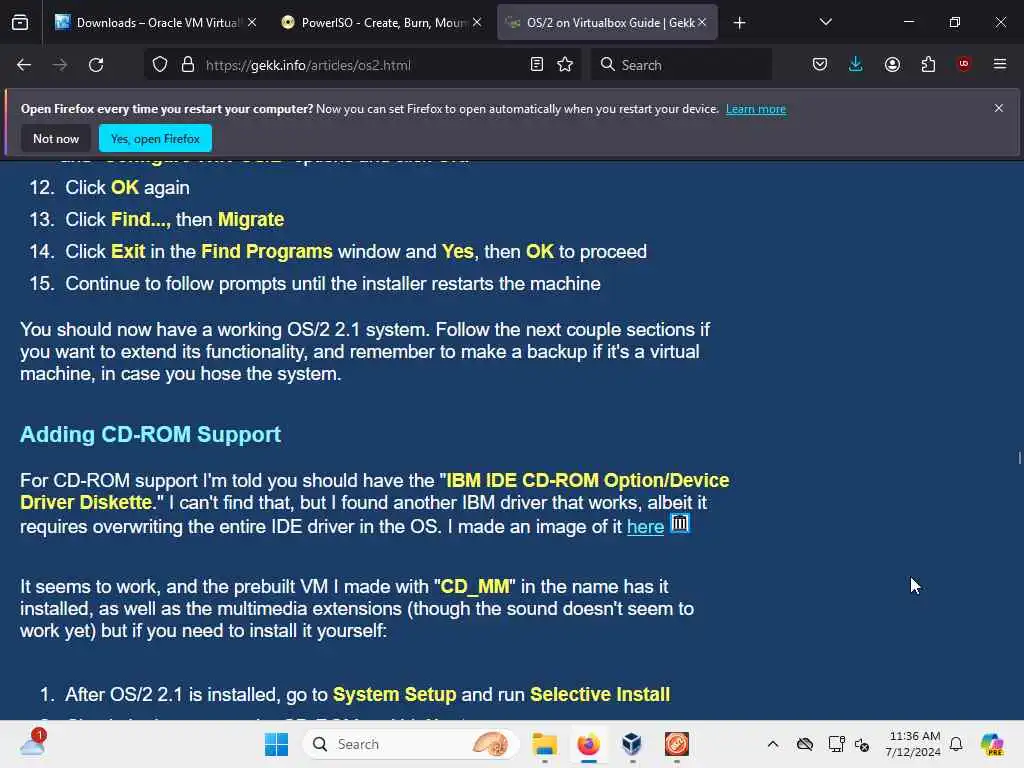Click Not now in the notification
The height and width of the screenshot is (768, 1024).
56,138
